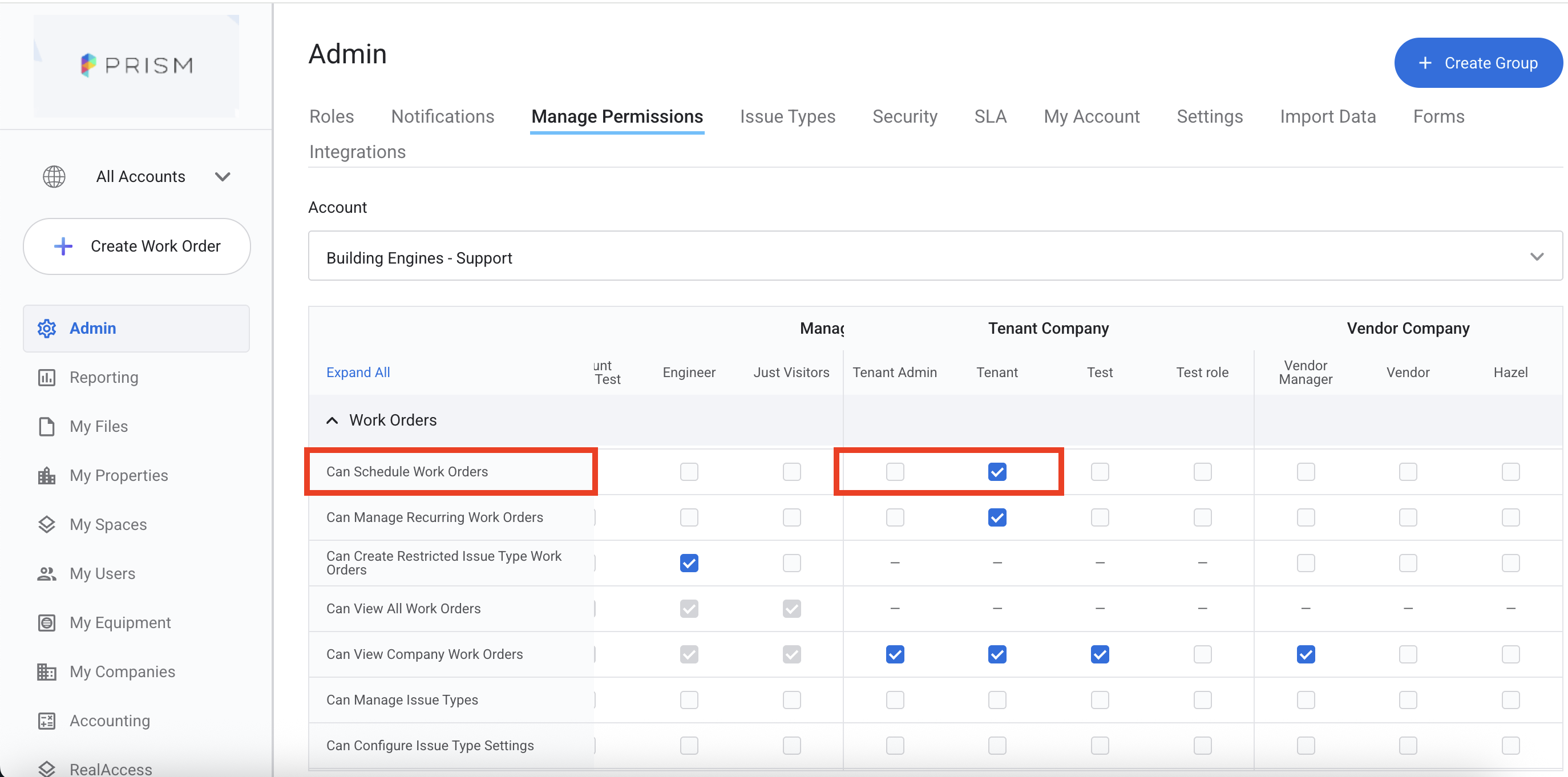
Task: Click the Reporting chart icon
Action: 47,377
